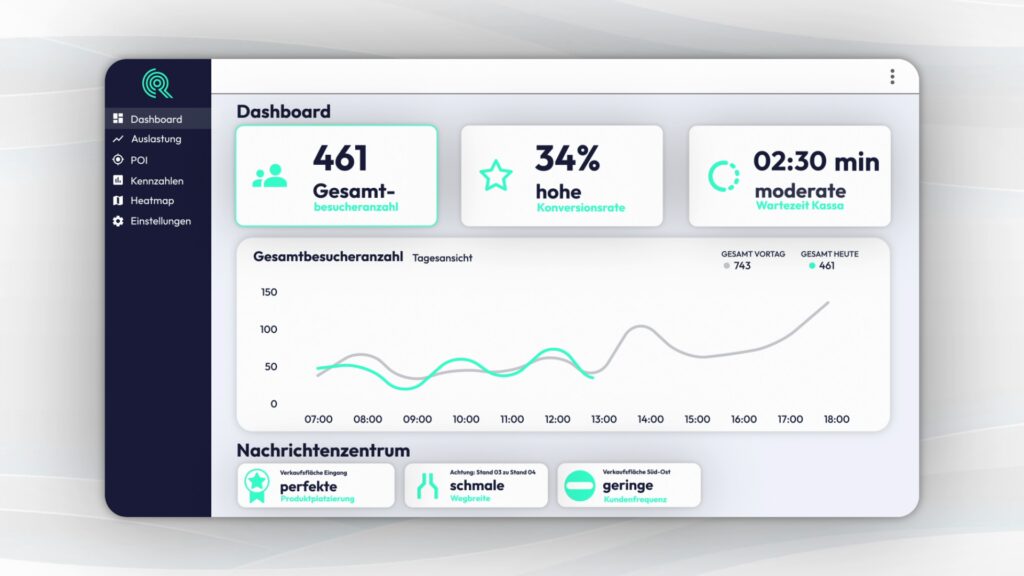Open the three-dot options menu
The height and width of the screenshot is (576, 1024).
(892, 77)
